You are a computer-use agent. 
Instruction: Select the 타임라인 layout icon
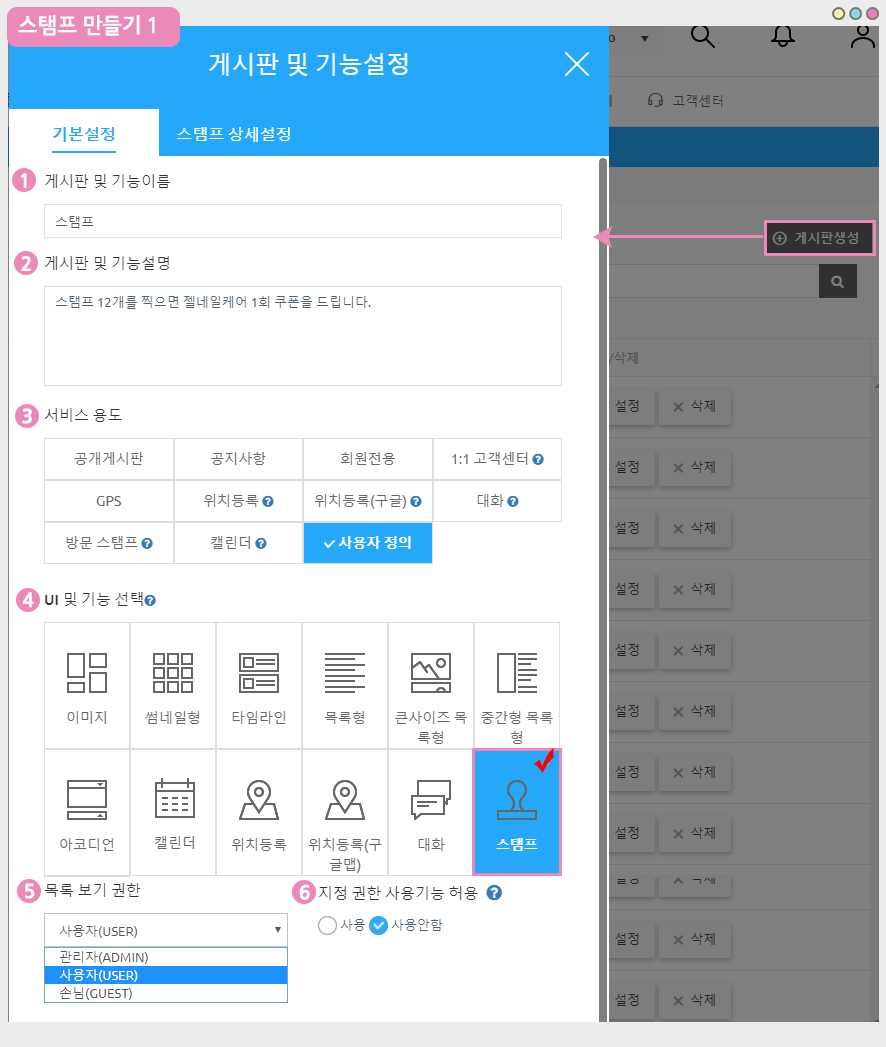(x=259, y=685)
